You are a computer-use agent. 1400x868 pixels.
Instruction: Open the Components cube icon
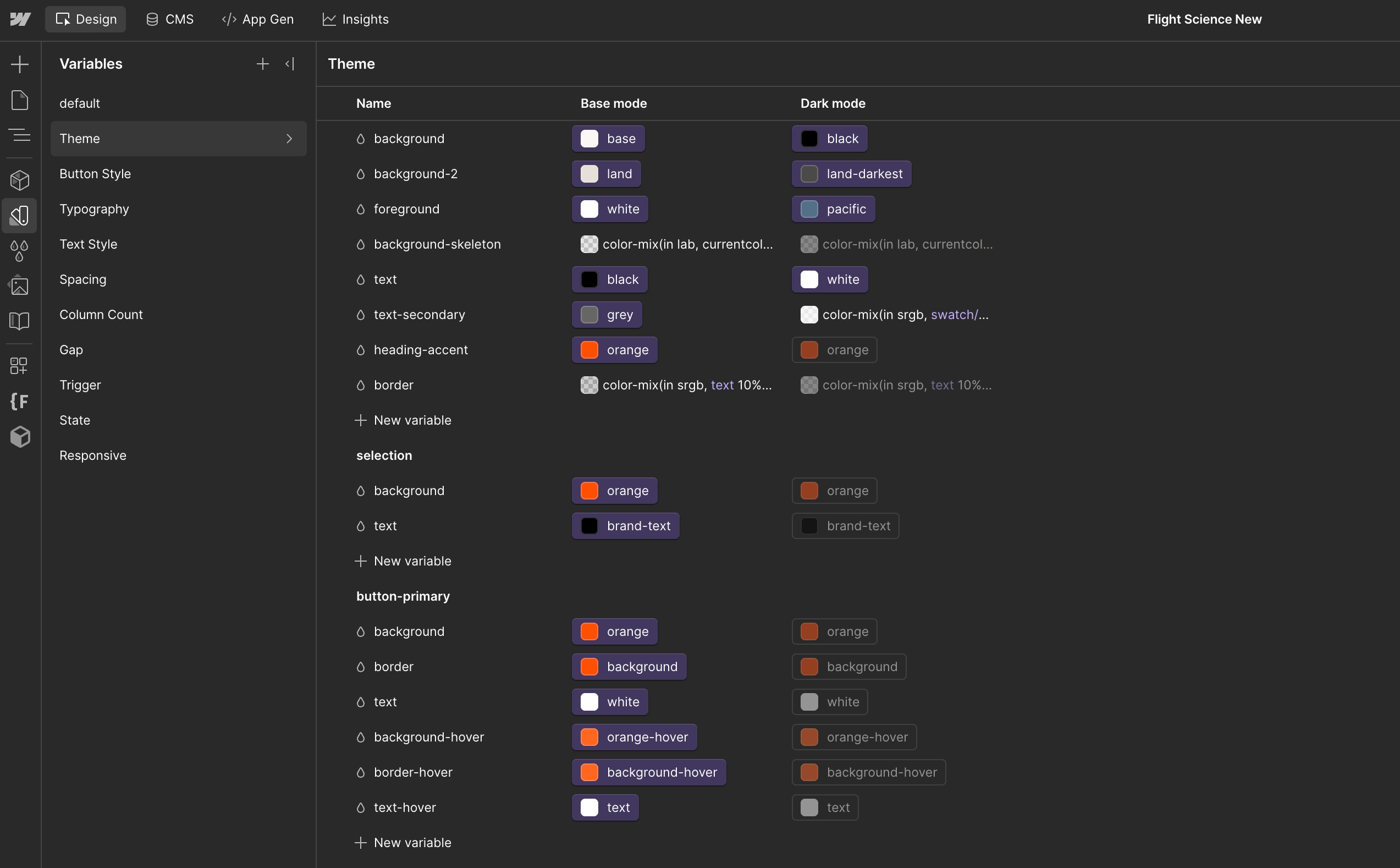tap(20, 180)
